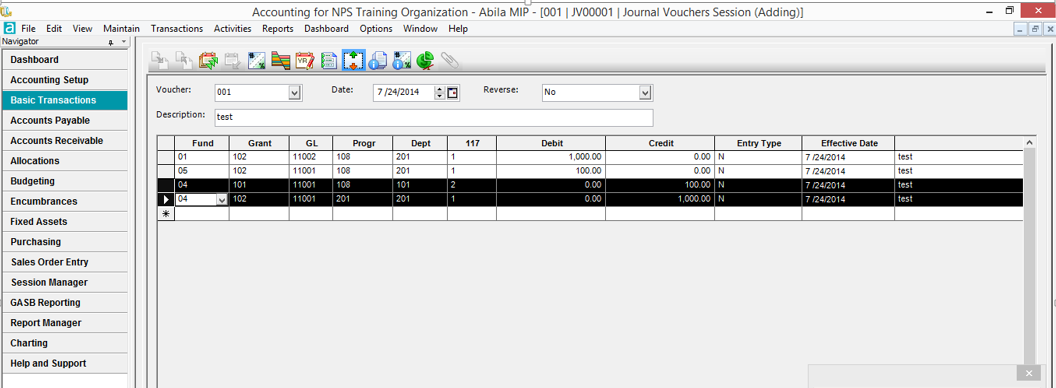This screenshot has width=1056, height=388.
Task: Select Charting in the Navigator
Action: (64, 343)
